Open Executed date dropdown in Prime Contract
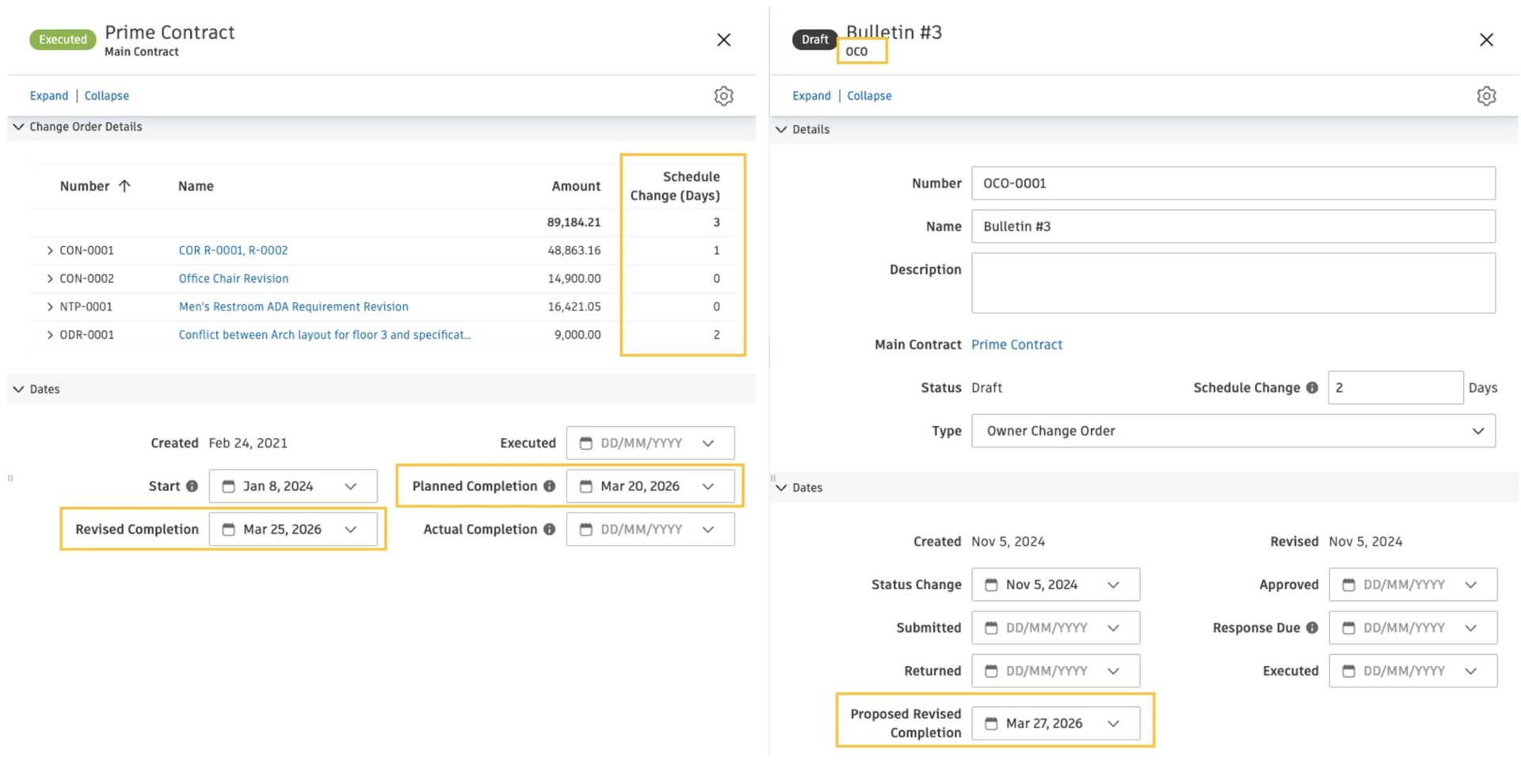This screenshot has height=784, width=1521. tap(708, 443)
